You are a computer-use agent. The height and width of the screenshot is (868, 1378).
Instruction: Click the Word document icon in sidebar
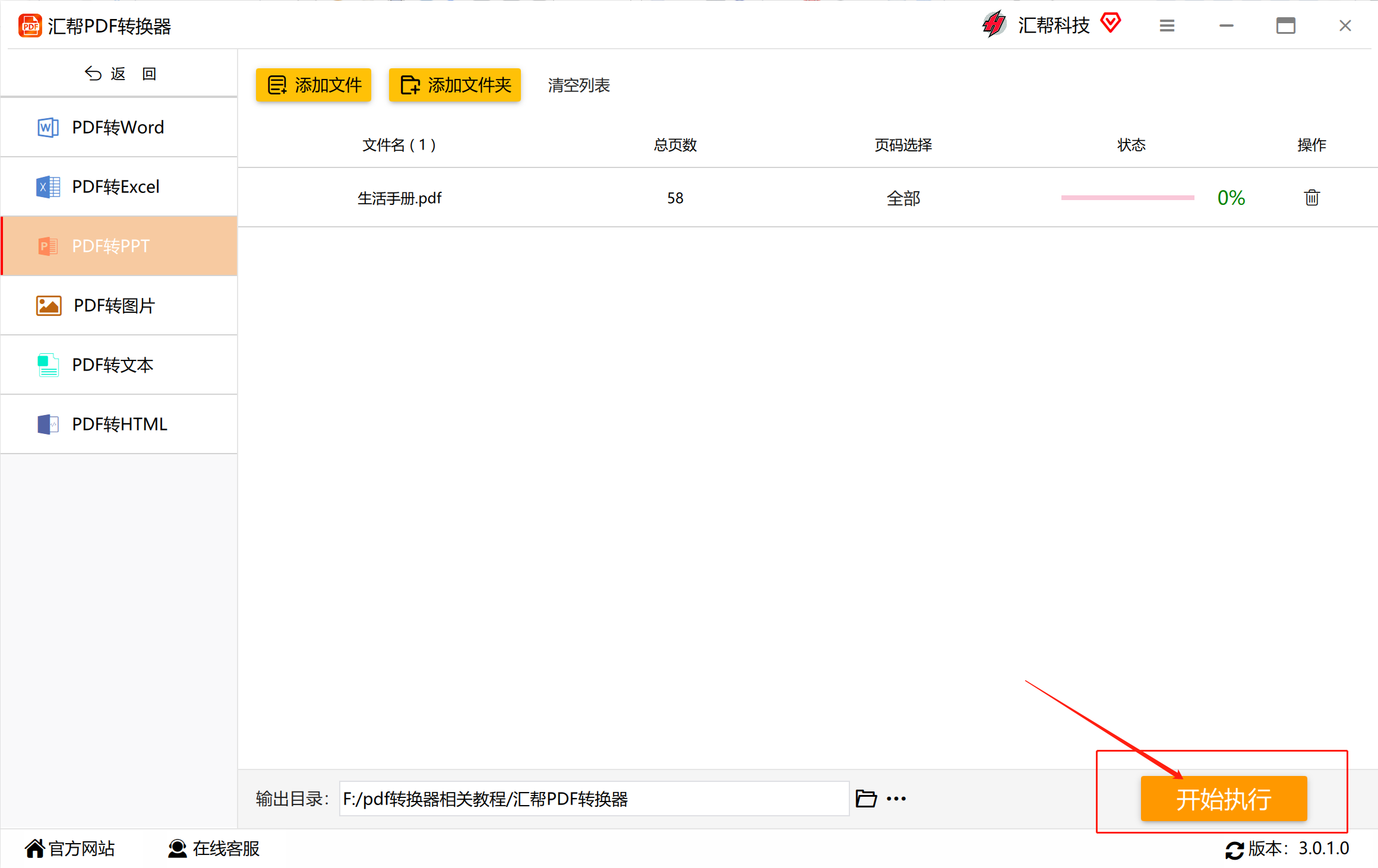pos(48,128)
